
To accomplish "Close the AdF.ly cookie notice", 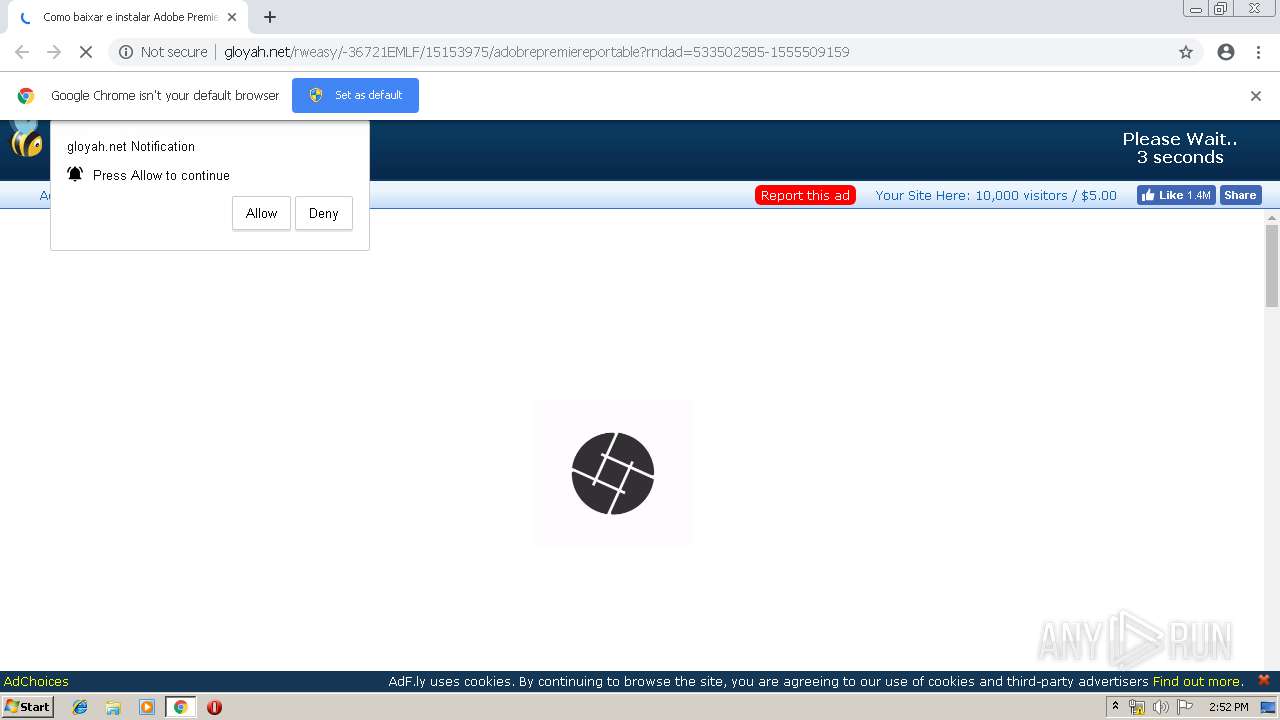I will pyautogui.click(x=1263, y=680).
